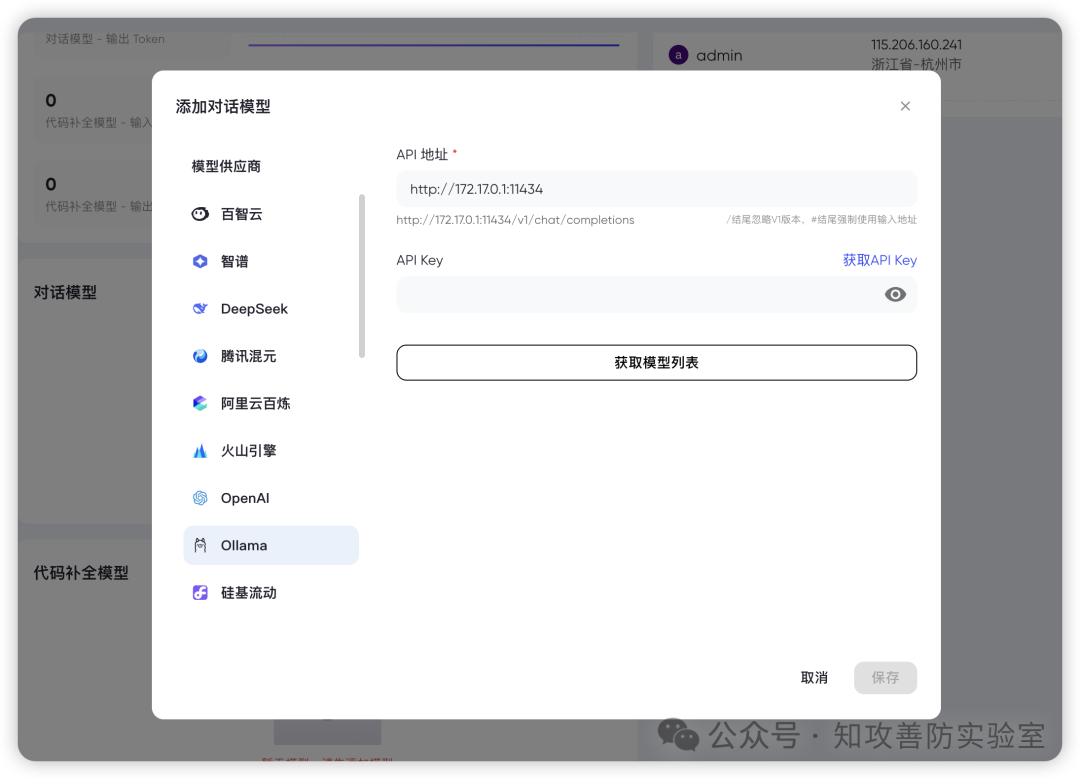Click the 阿里云百炼 provider icon
The width and height of the screenshot is (1080, 779).
click(x=200, y=404)
